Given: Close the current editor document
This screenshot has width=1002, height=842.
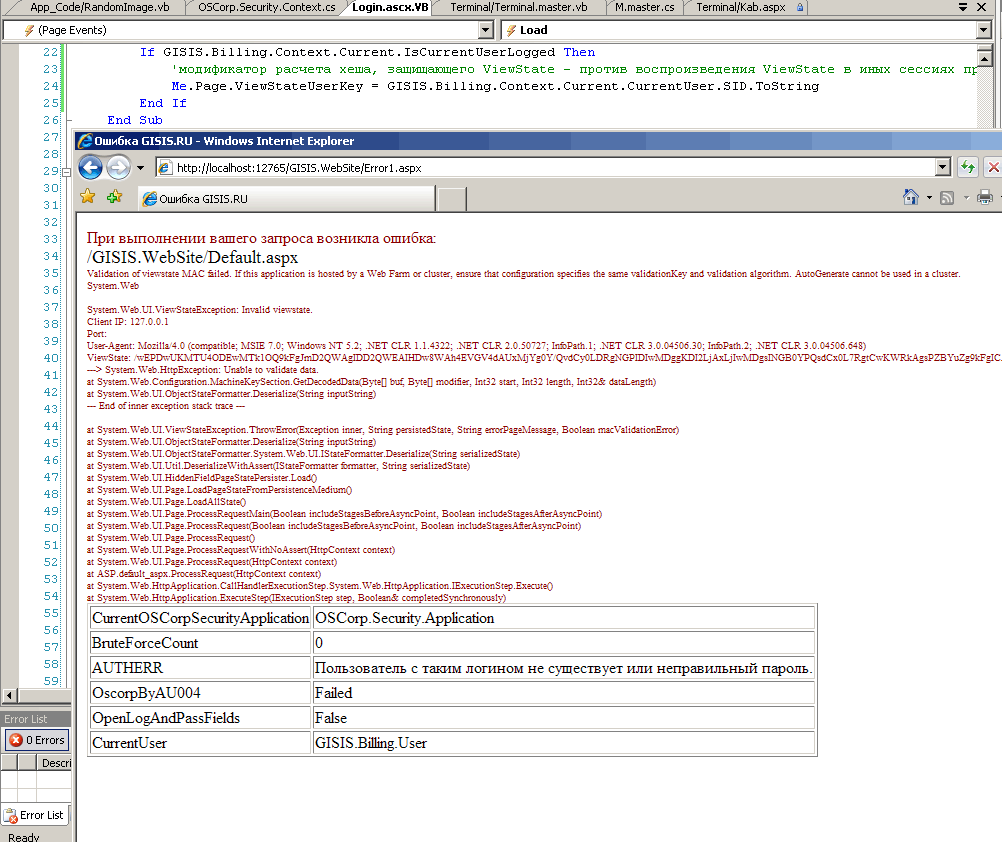Looking at the screenshot, I should coord(982,7).
